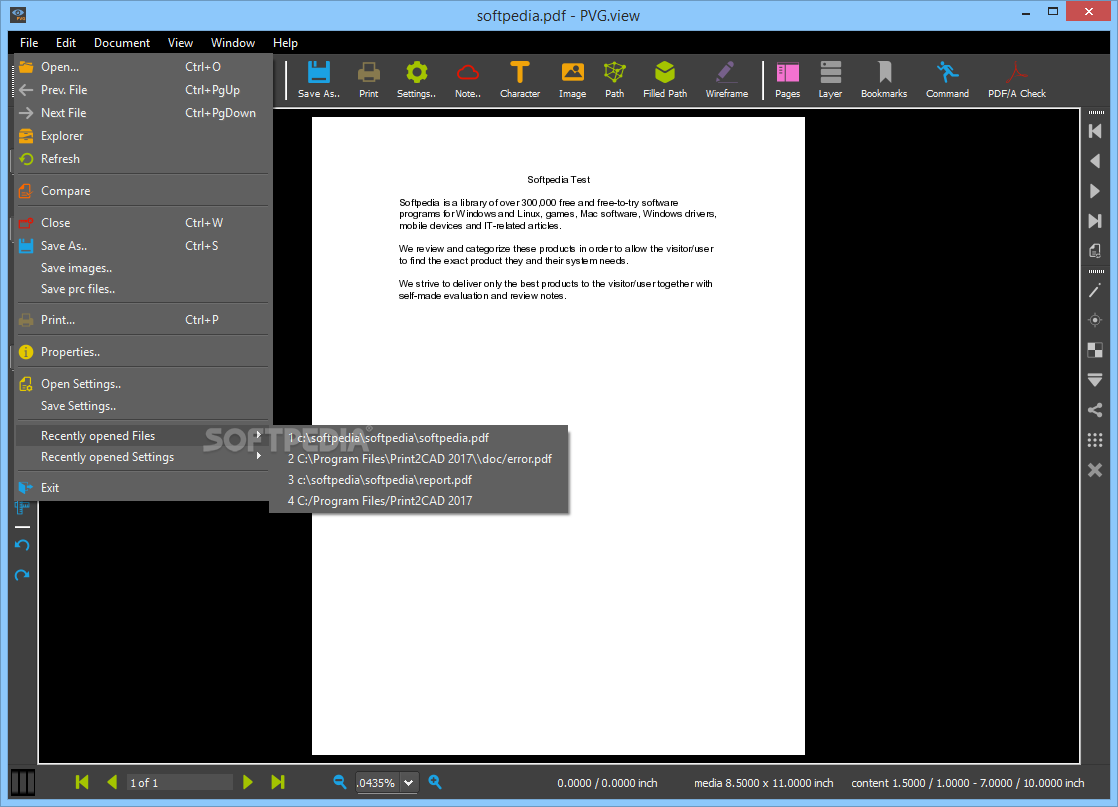This screenshot has height=807, width=1118.
Task: Choose Save images.. menu entry
Action: [143, 268]
